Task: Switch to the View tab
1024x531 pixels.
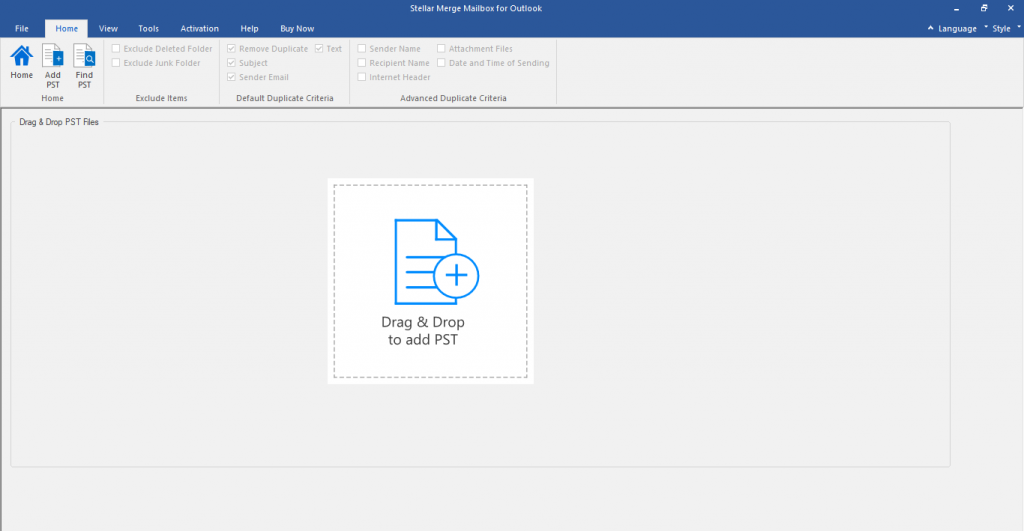Action: pos(108,29)
